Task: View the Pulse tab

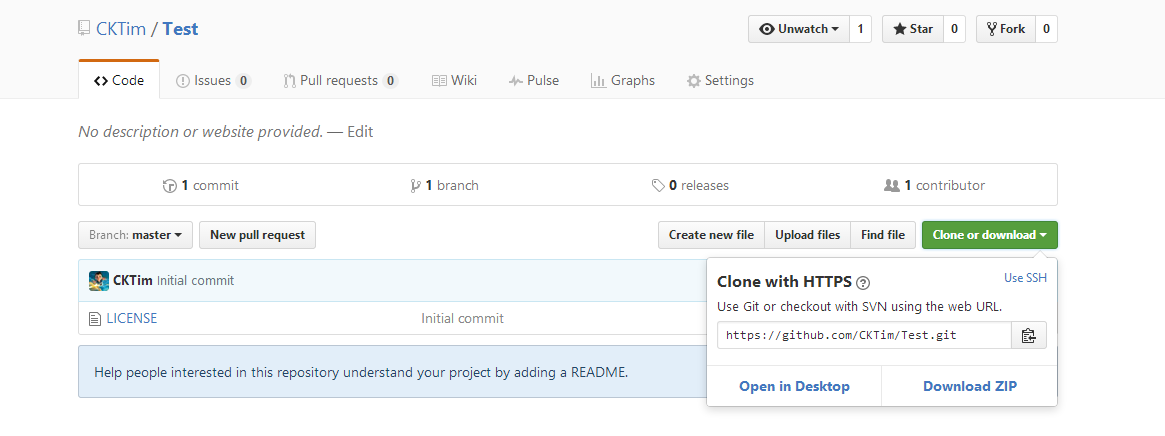Action: (x=533, y=80)
